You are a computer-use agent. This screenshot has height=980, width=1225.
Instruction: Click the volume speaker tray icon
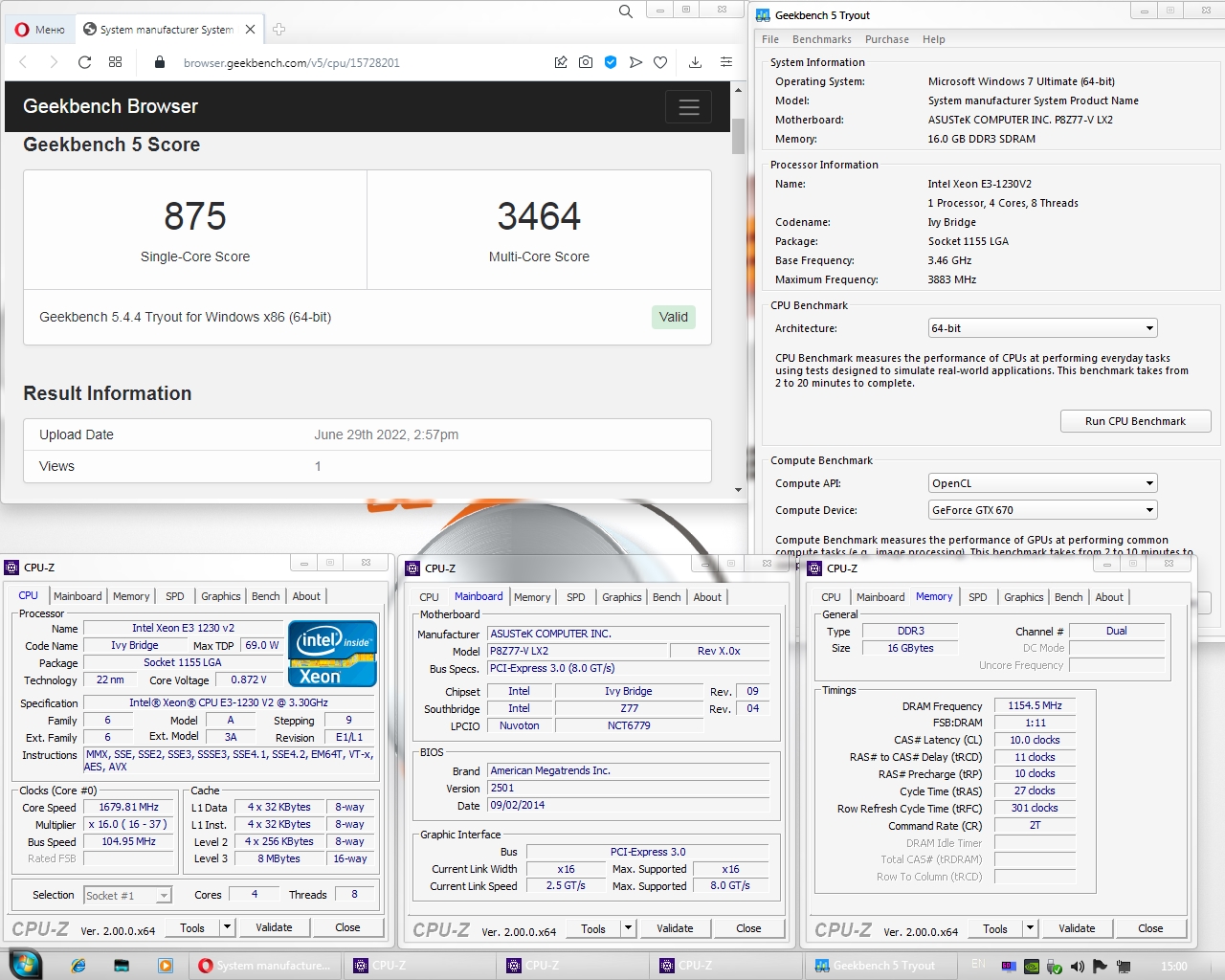(x=1078, y=967)
